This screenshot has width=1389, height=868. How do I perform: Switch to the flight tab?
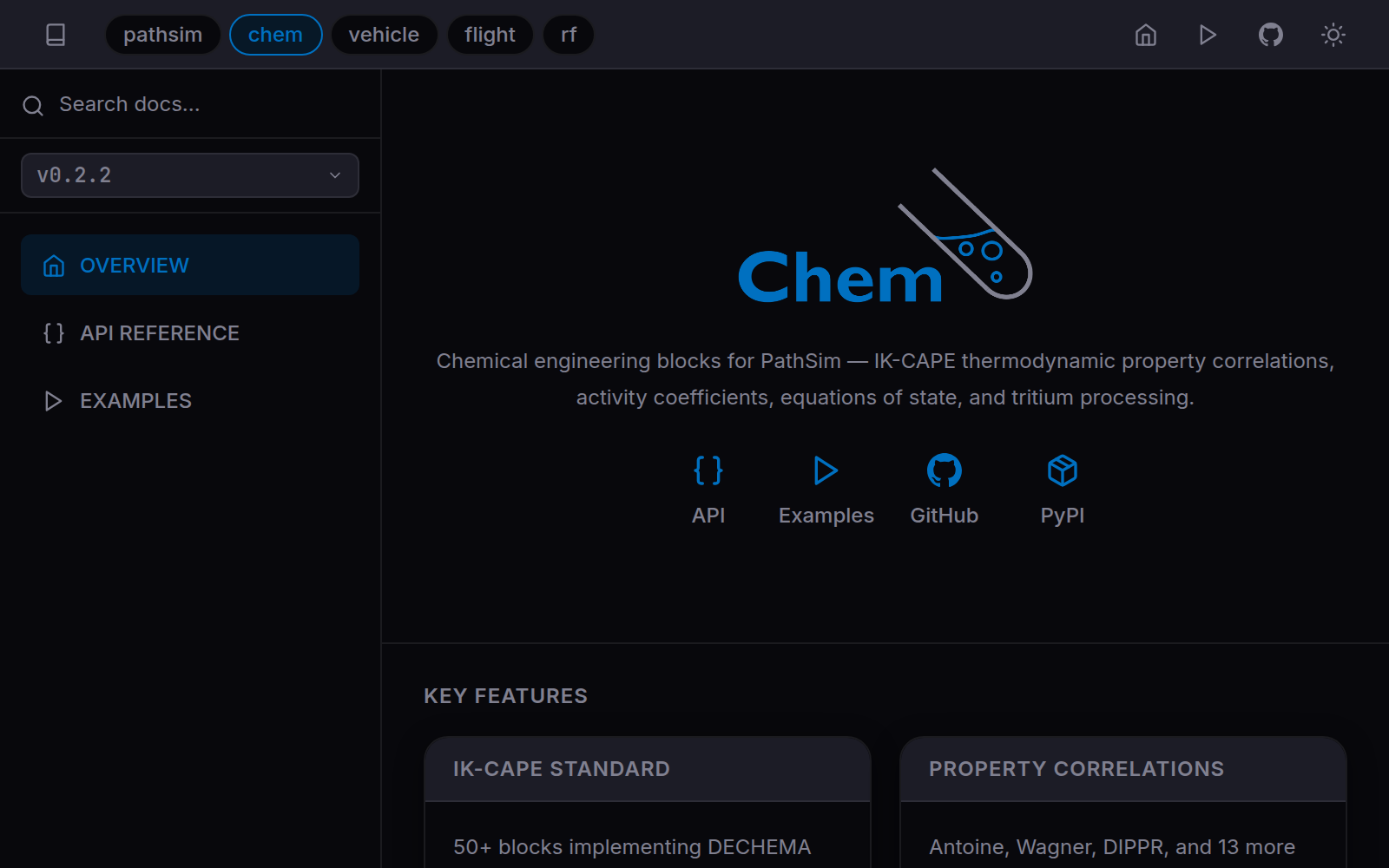tap(490, 35)
